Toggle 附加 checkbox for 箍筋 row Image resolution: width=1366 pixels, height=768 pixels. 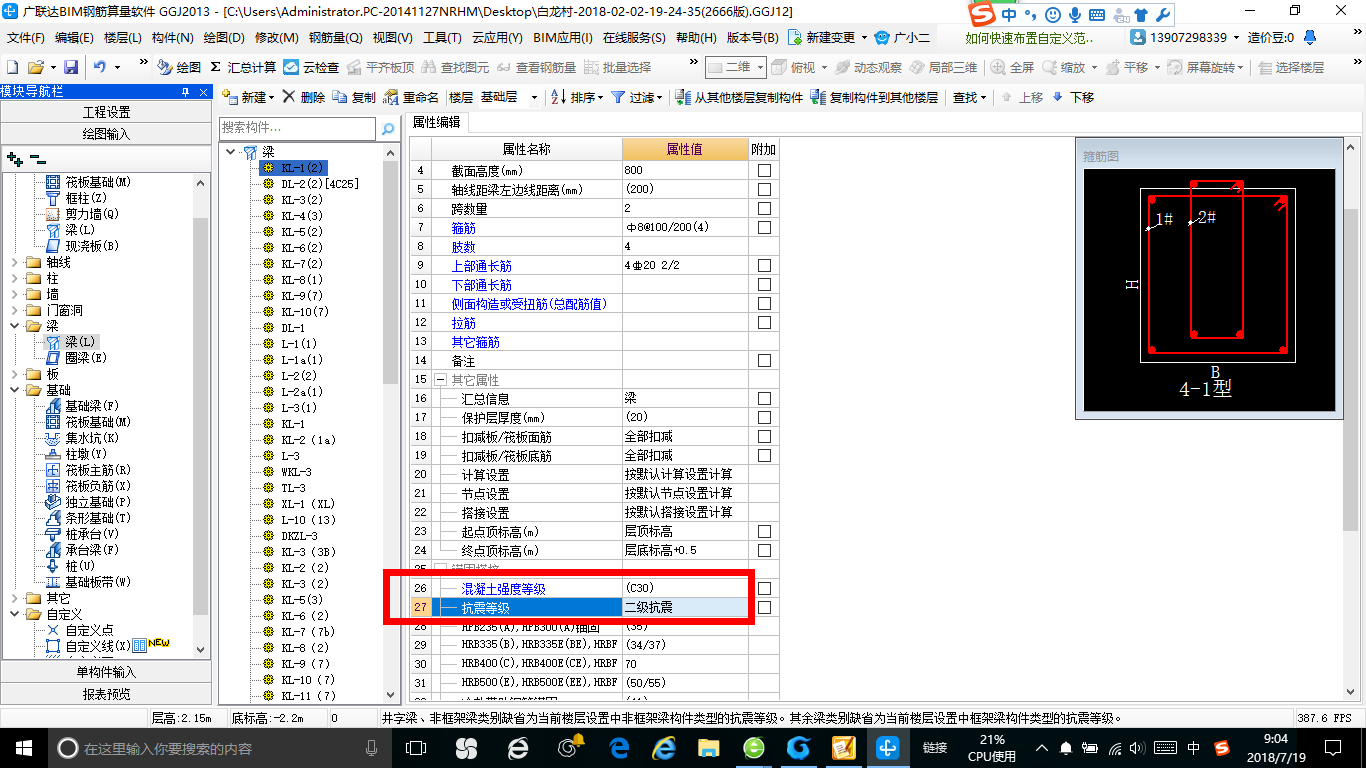(x=764, y=228)
